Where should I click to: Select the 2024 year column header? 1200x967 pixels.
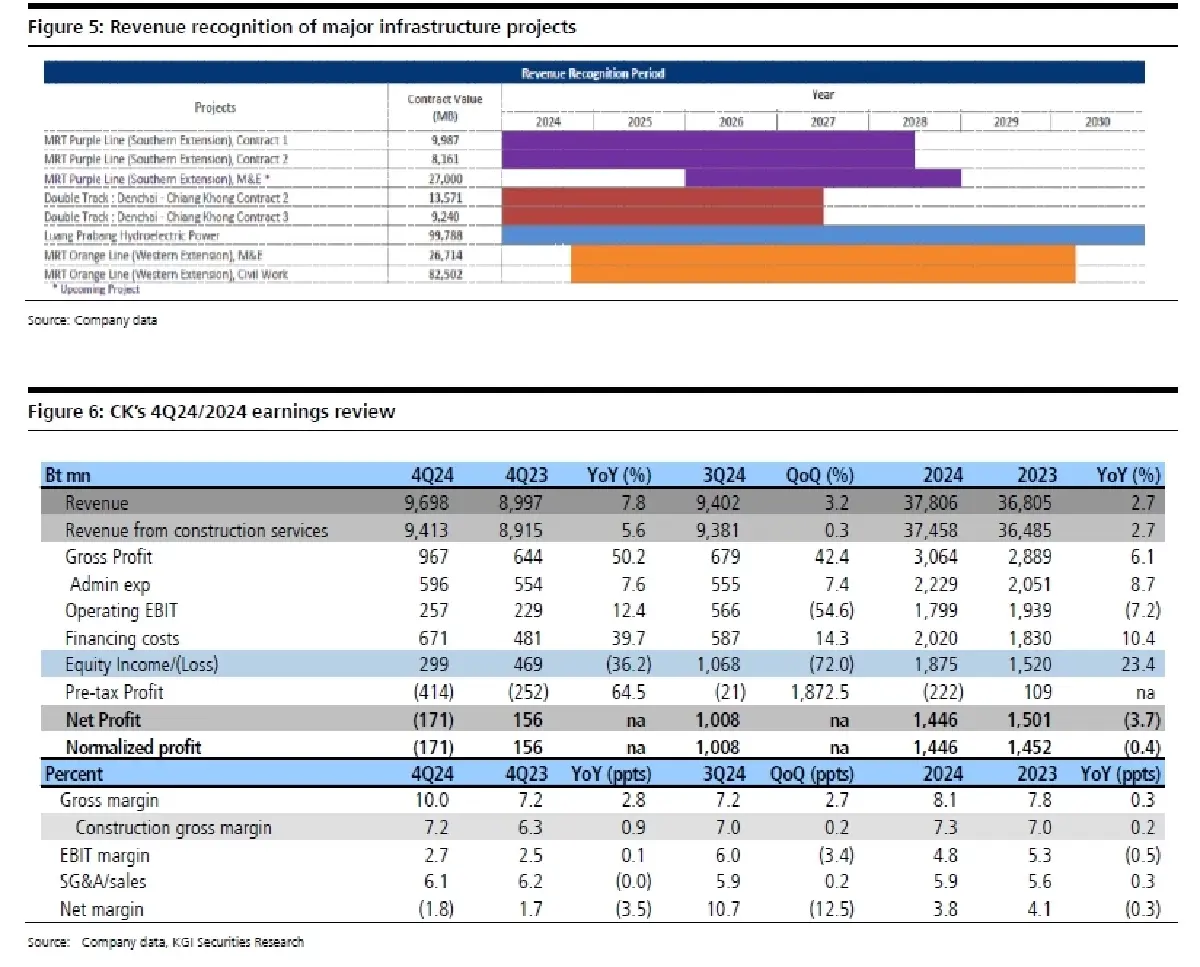[x=547, y=121]
